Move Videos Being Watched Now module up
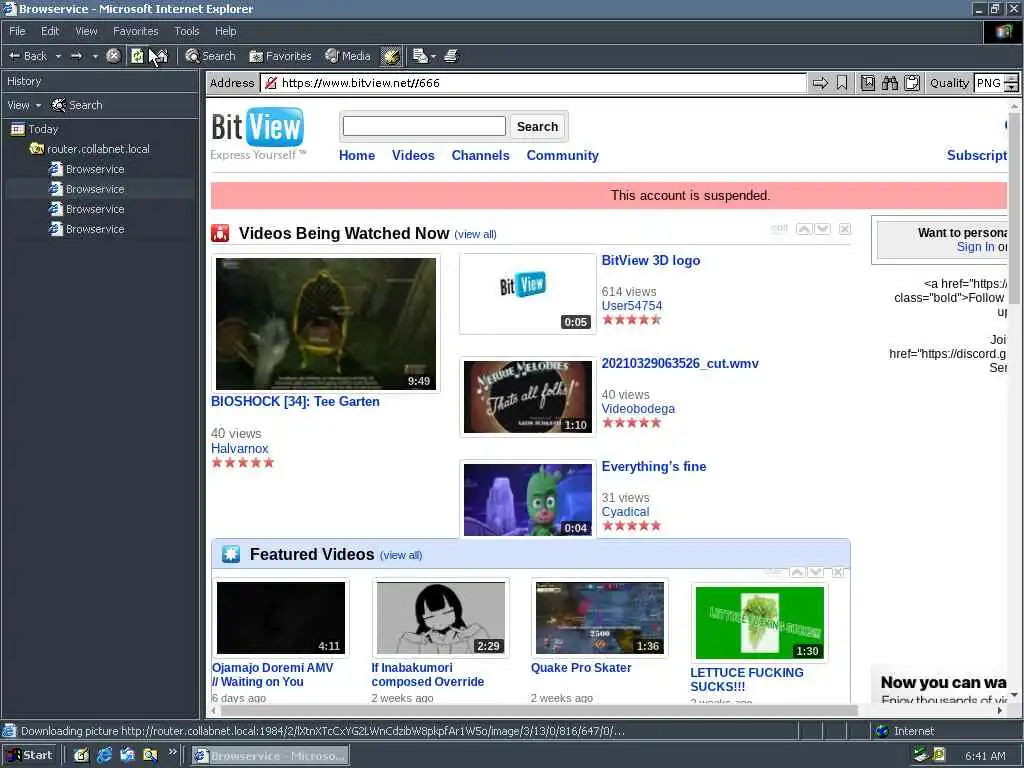Image resolution: width=1024 pixels, height=768 pixels. (804, 229)
